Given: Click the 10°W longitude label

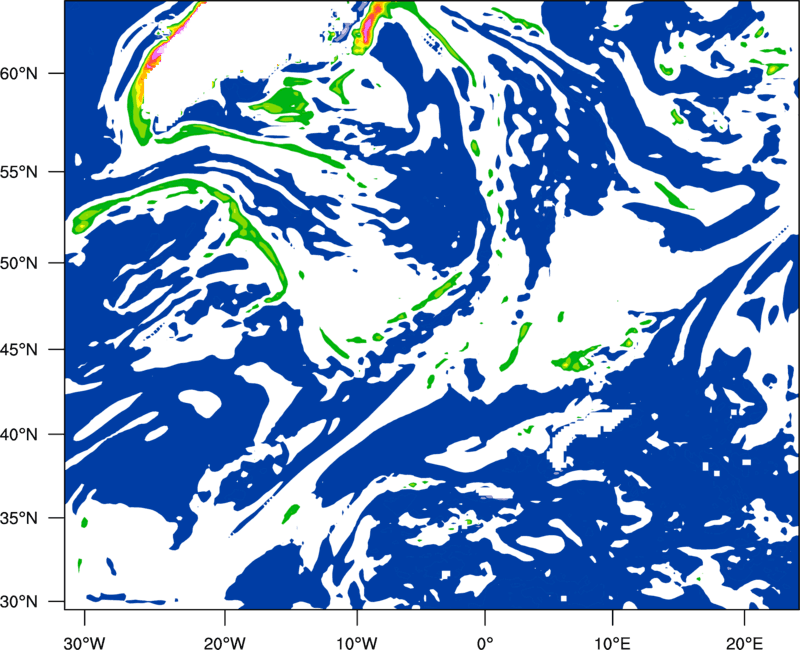Looking at the screenshot, I should coord(356,642).
